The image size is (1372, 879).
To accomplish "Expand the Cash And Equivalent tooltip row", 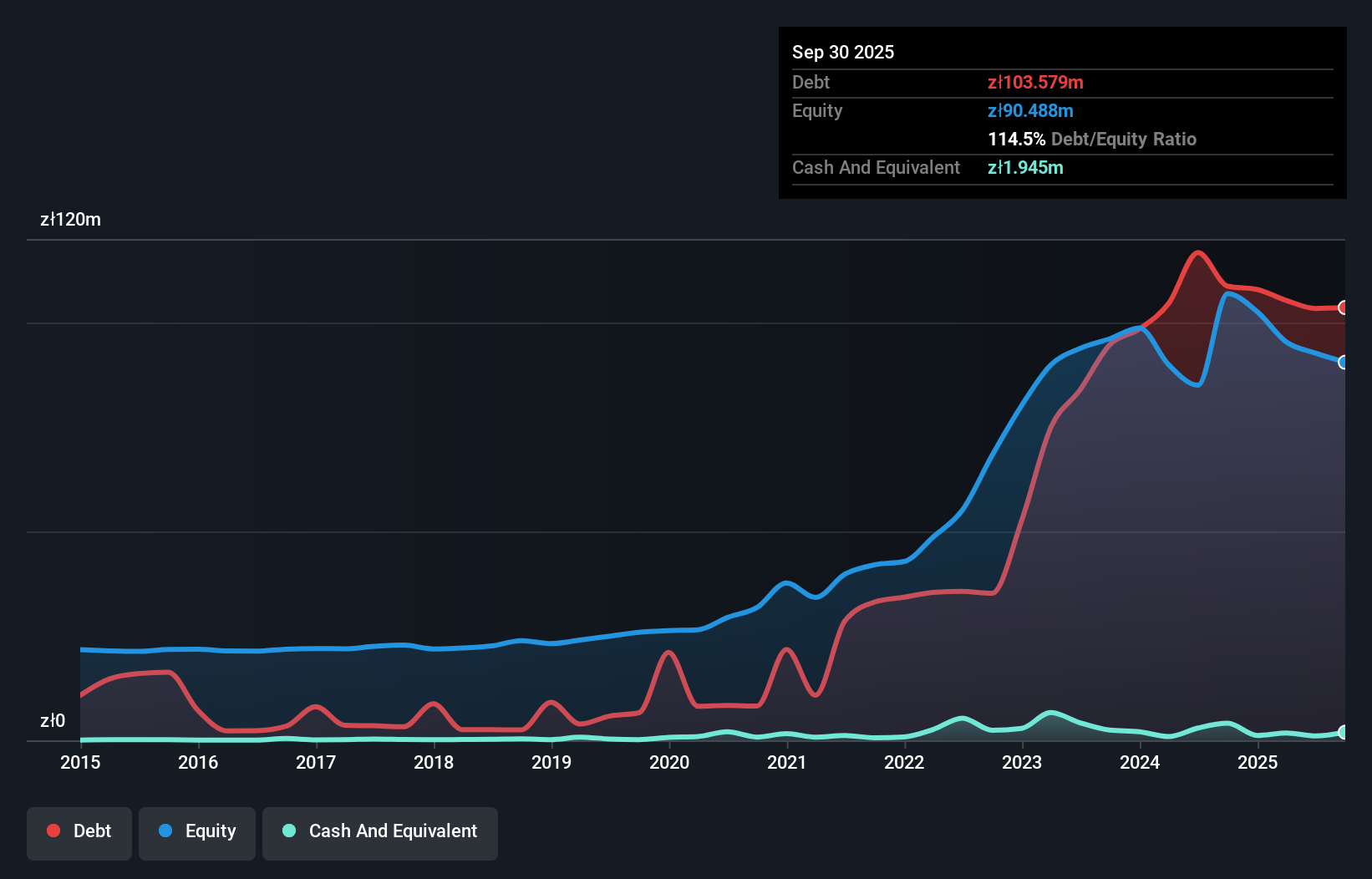I will click(1026, 167).
